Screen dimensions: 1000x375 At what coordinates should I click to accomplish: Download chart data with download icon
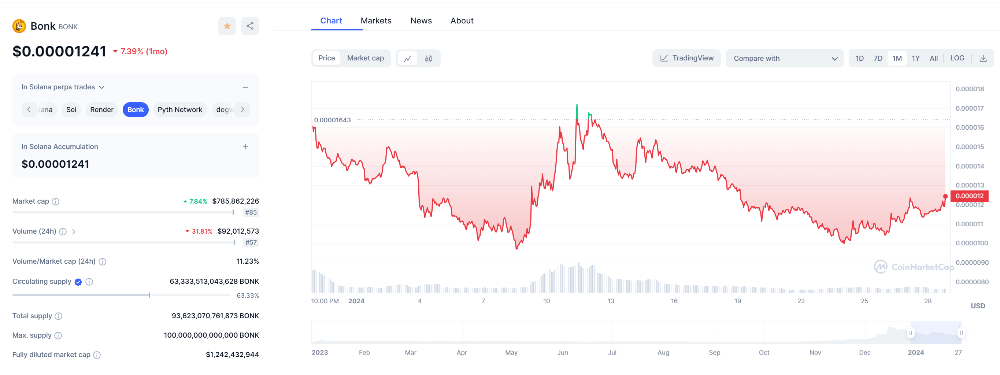[x=983, y=58]
